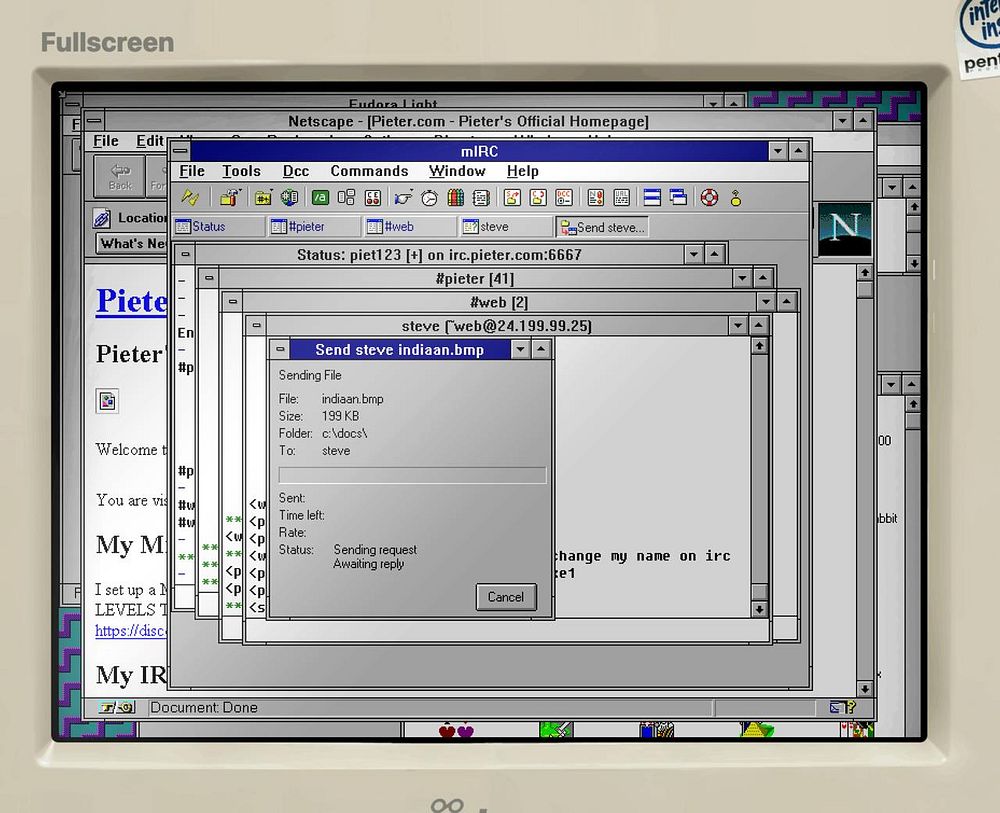Click the broken image icon on Pieter's homepage

pyautogui.click(x=107, y=401)
